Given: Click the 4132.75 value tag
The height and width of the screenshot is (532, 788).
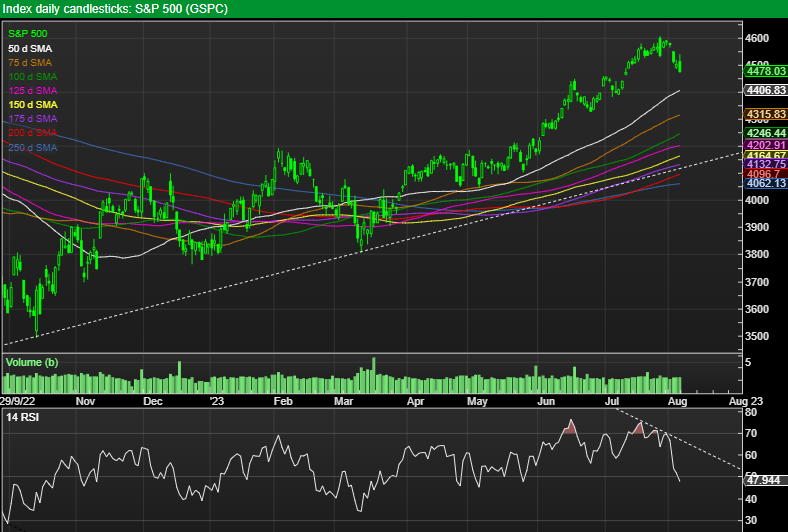Looking at the screenshot, I should (x=765, y=165).
